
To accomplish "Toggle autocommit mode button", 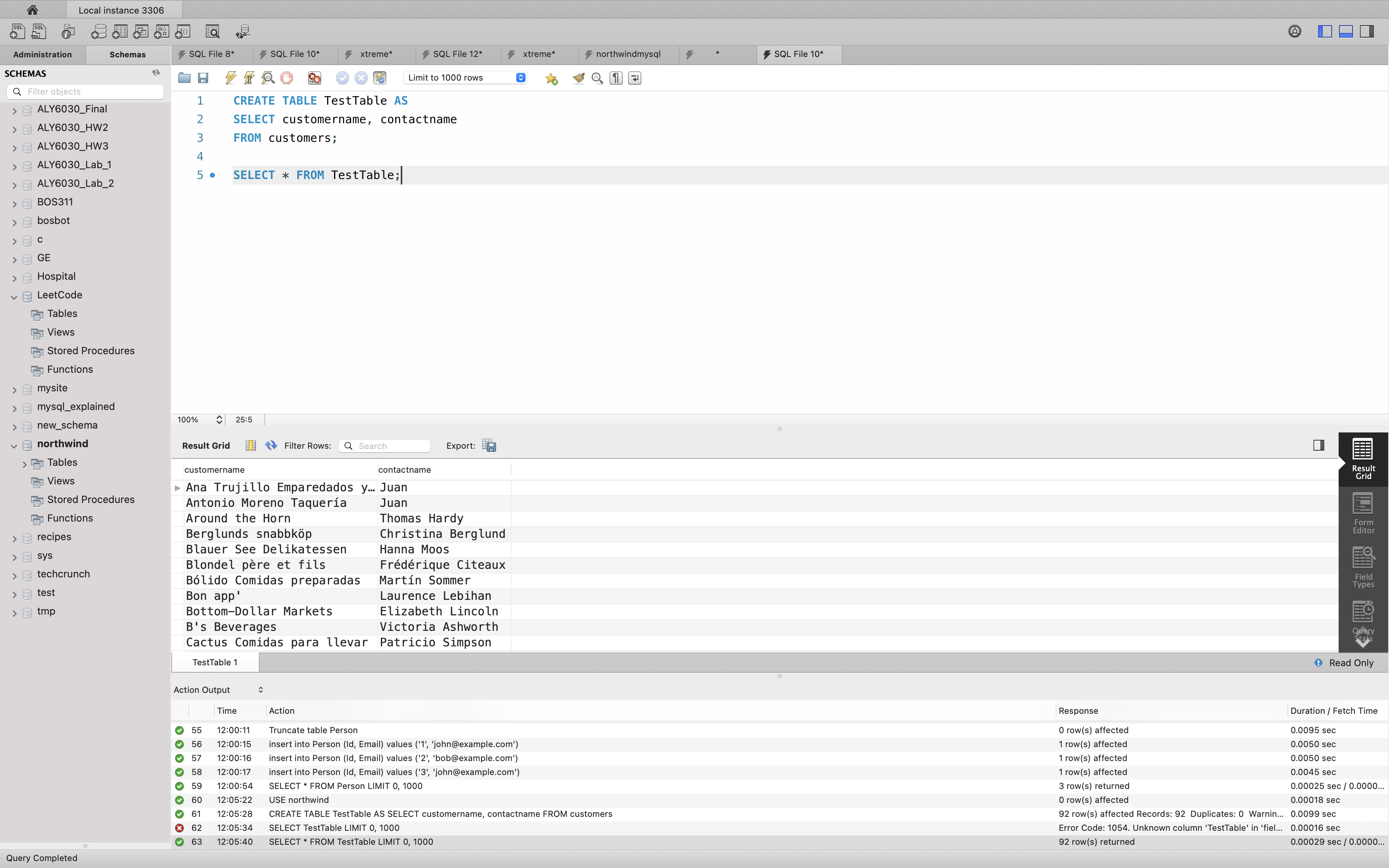I will 379,77.
